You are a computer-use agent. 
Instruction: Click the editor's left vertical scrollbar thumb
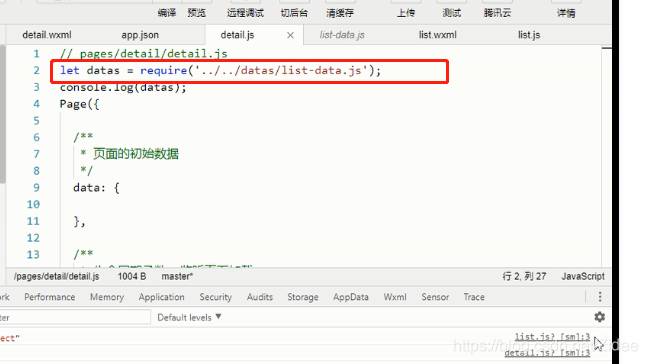pyautogui.click(x=2, y=114)
